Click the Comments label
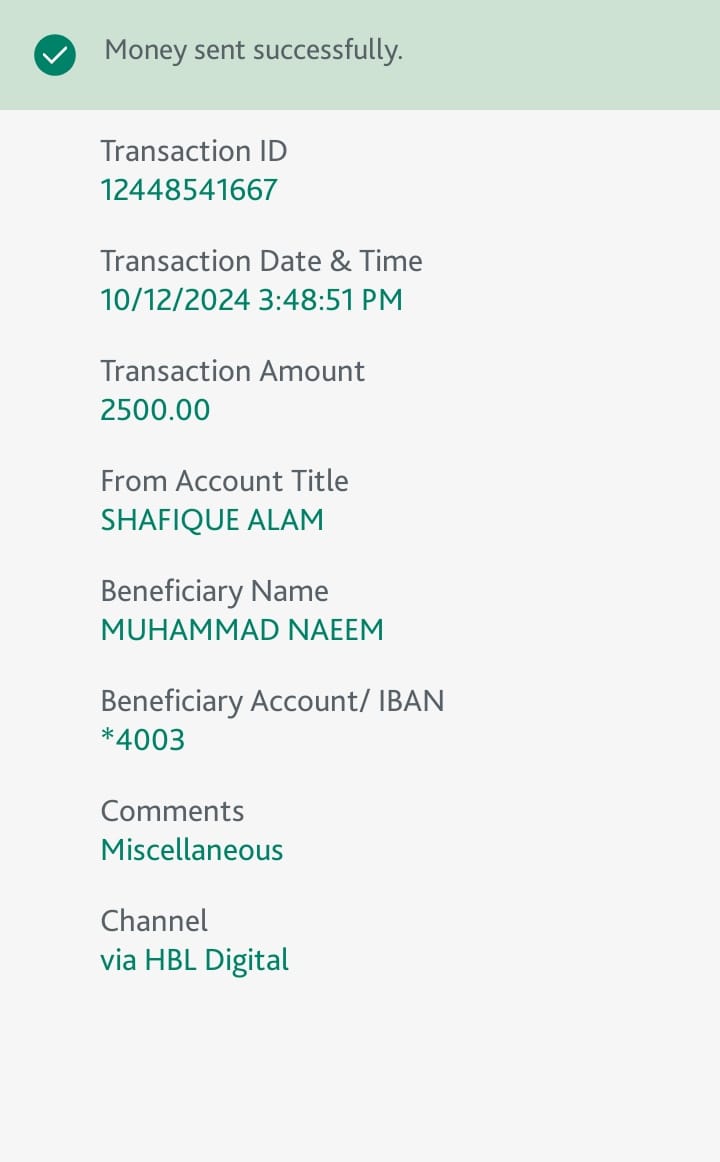 click(172, 811)
